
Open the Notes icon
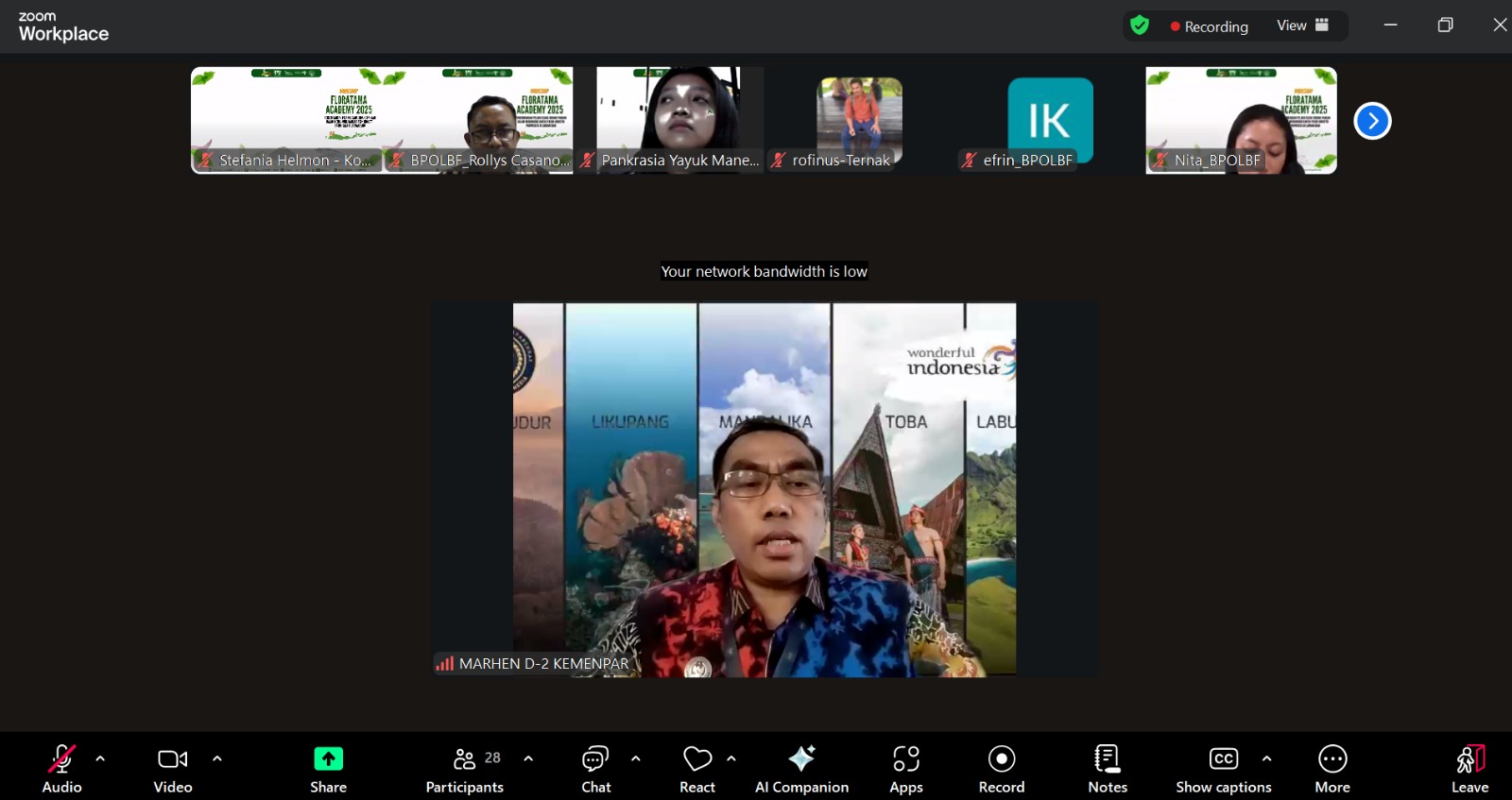pos(1107,758)
